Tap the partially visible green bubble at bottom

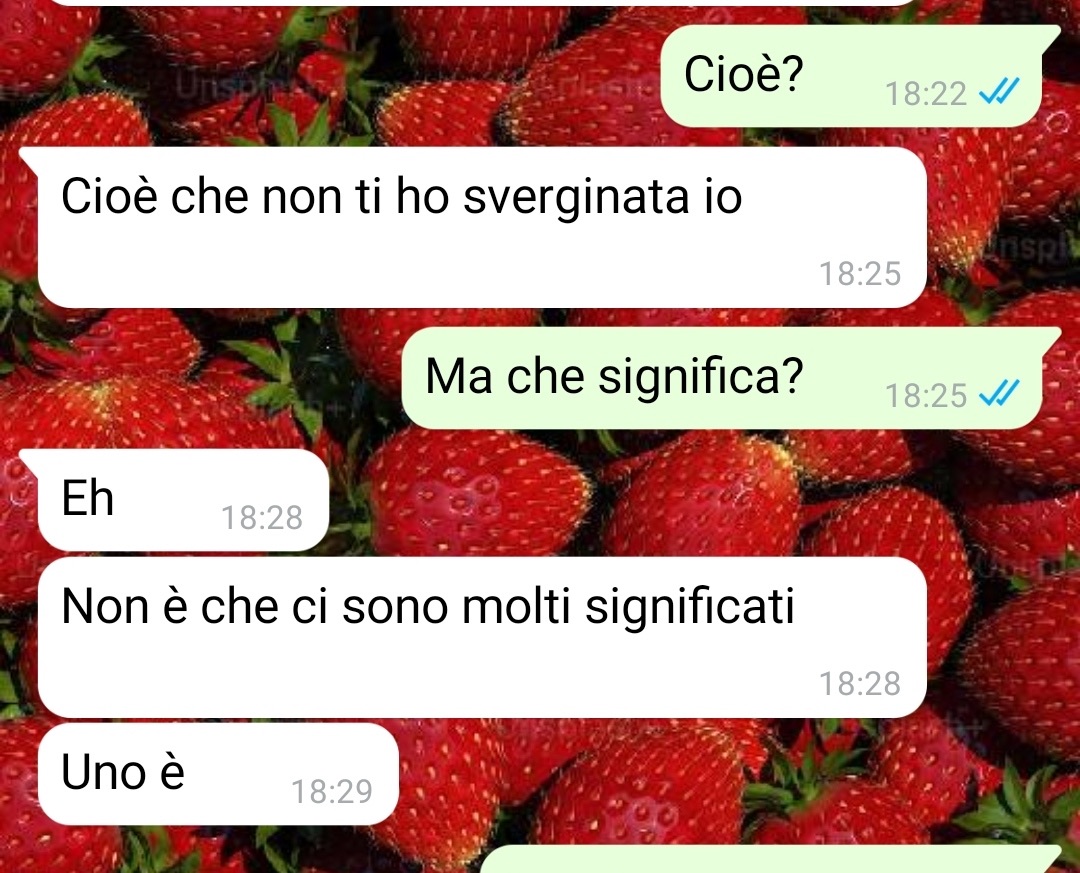[770, 859]
